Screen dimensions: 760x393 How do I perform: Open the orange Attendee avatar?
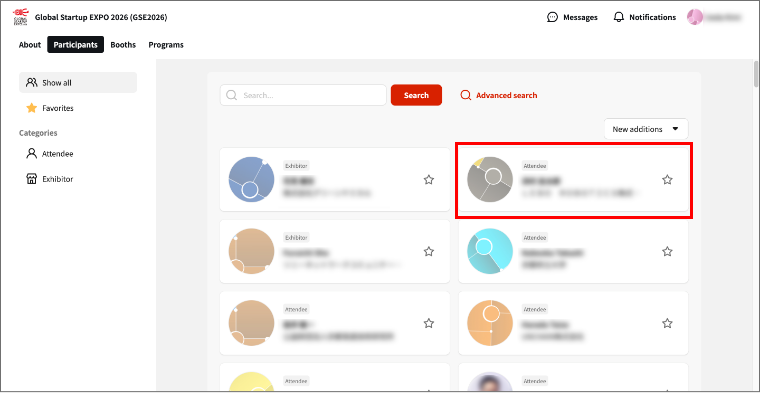pyautogui.click(x=490, y=323)
